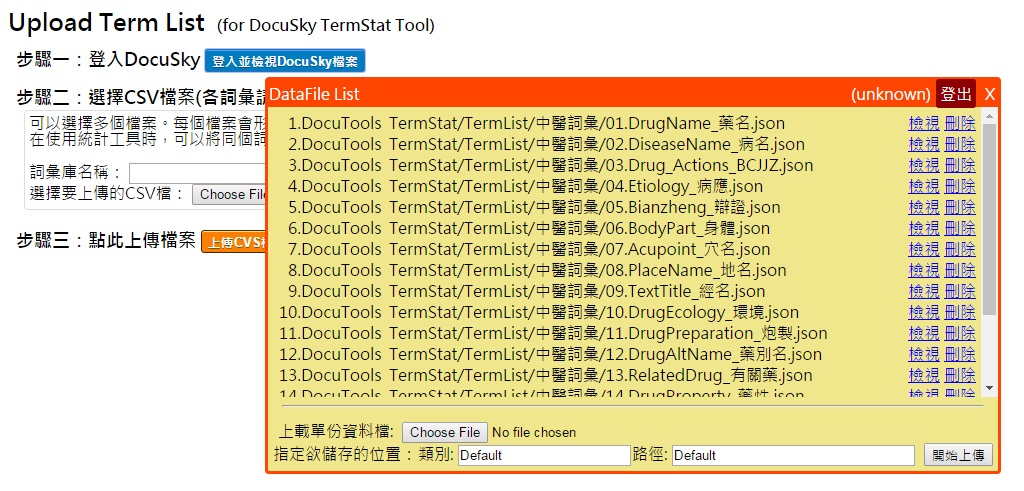The width and height of the screenshot is (1024, 491).
Task: Click Choose File for 上載單份資料檔
Action: 445,432
